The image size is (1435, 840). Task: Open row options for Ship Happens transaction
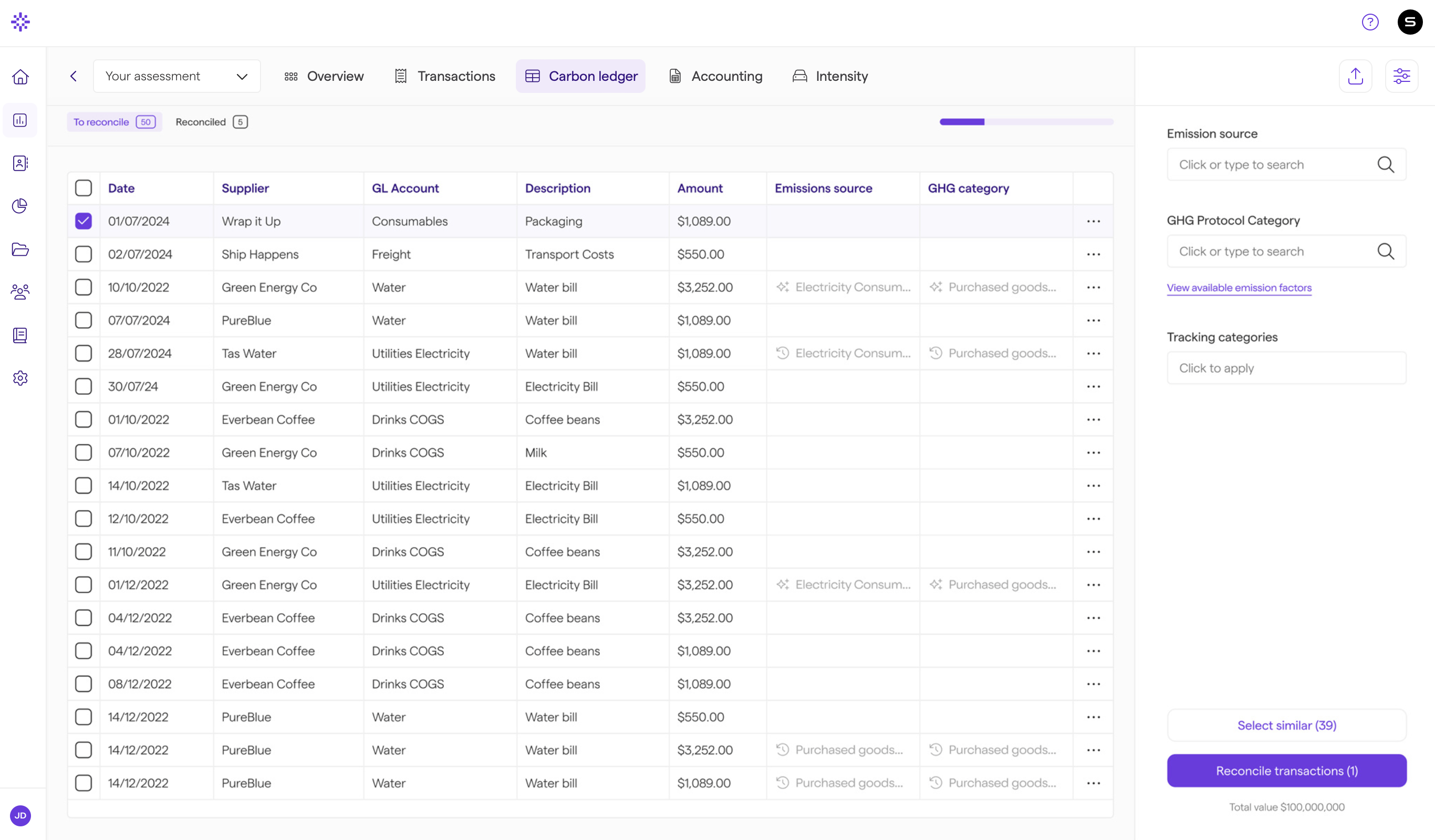click(x=1093, y=255)
